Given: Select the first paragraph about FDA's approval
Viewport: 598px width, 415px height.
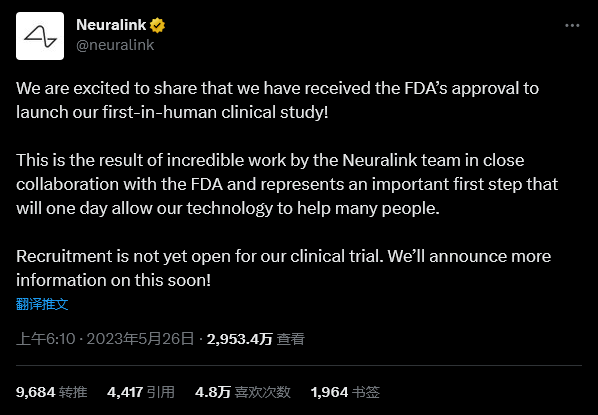Looking at the screenshot, I should point(277,100).
